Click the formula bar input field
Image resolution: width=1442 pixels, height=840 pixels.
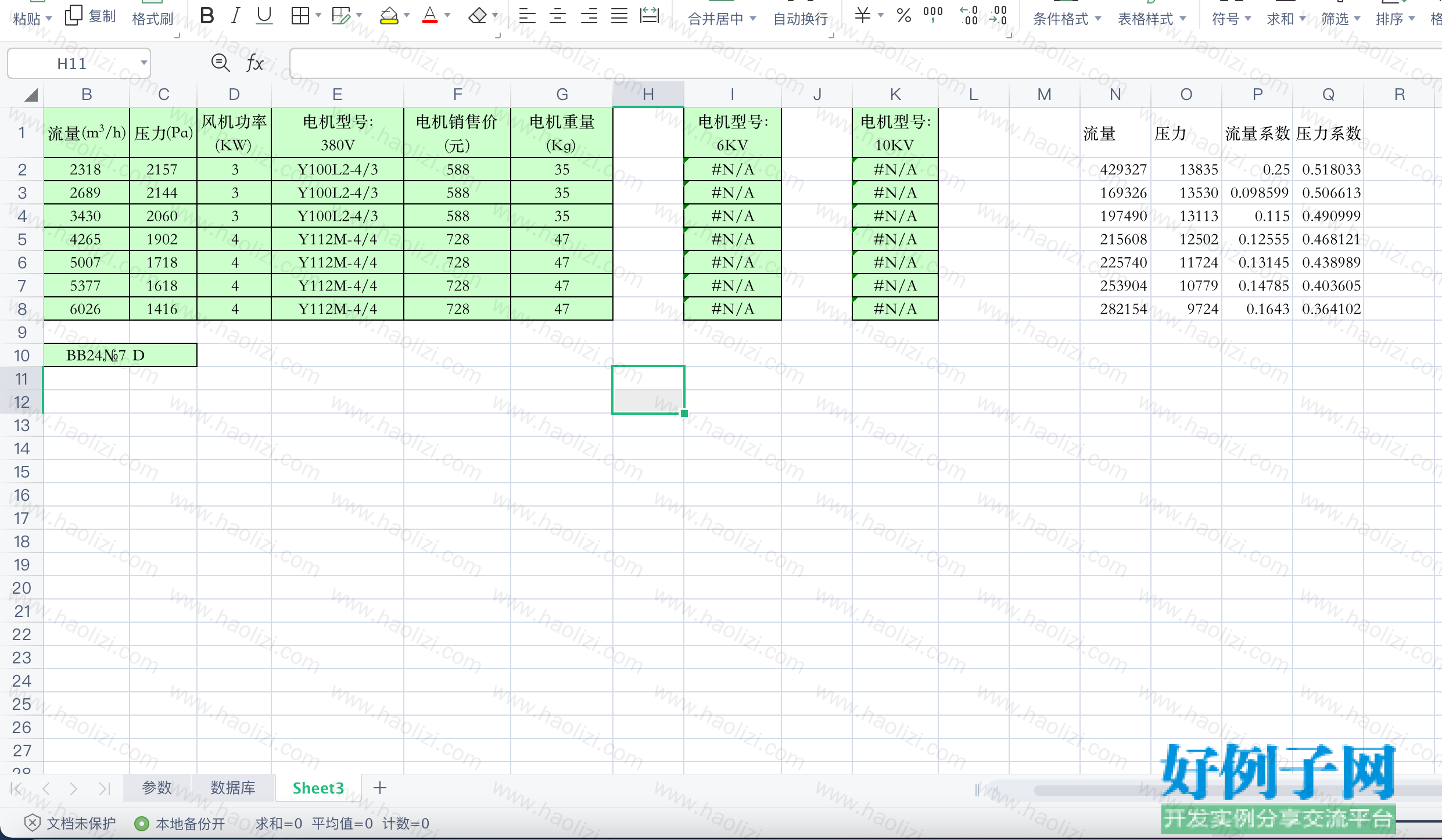point(865,63)
